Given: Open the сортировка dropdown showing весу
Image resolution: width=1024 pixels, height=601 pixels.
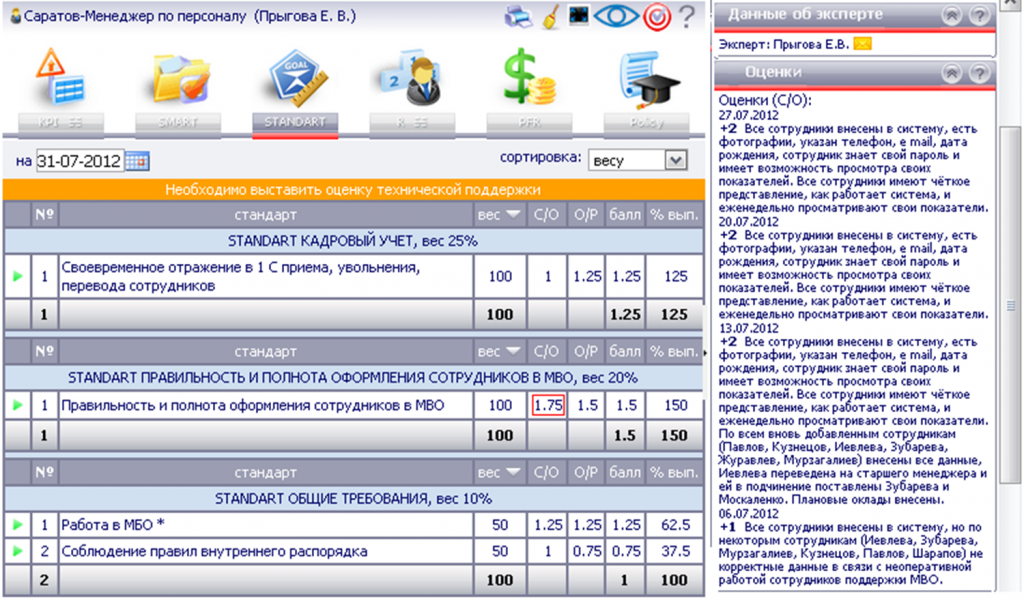Looking at the screenshot, I should click(x=638, y=160).
